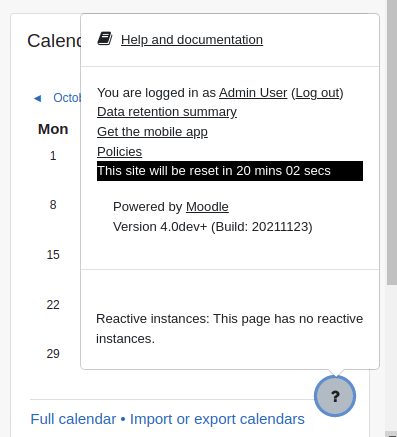Click the Log out link

(x=317, y=93)
